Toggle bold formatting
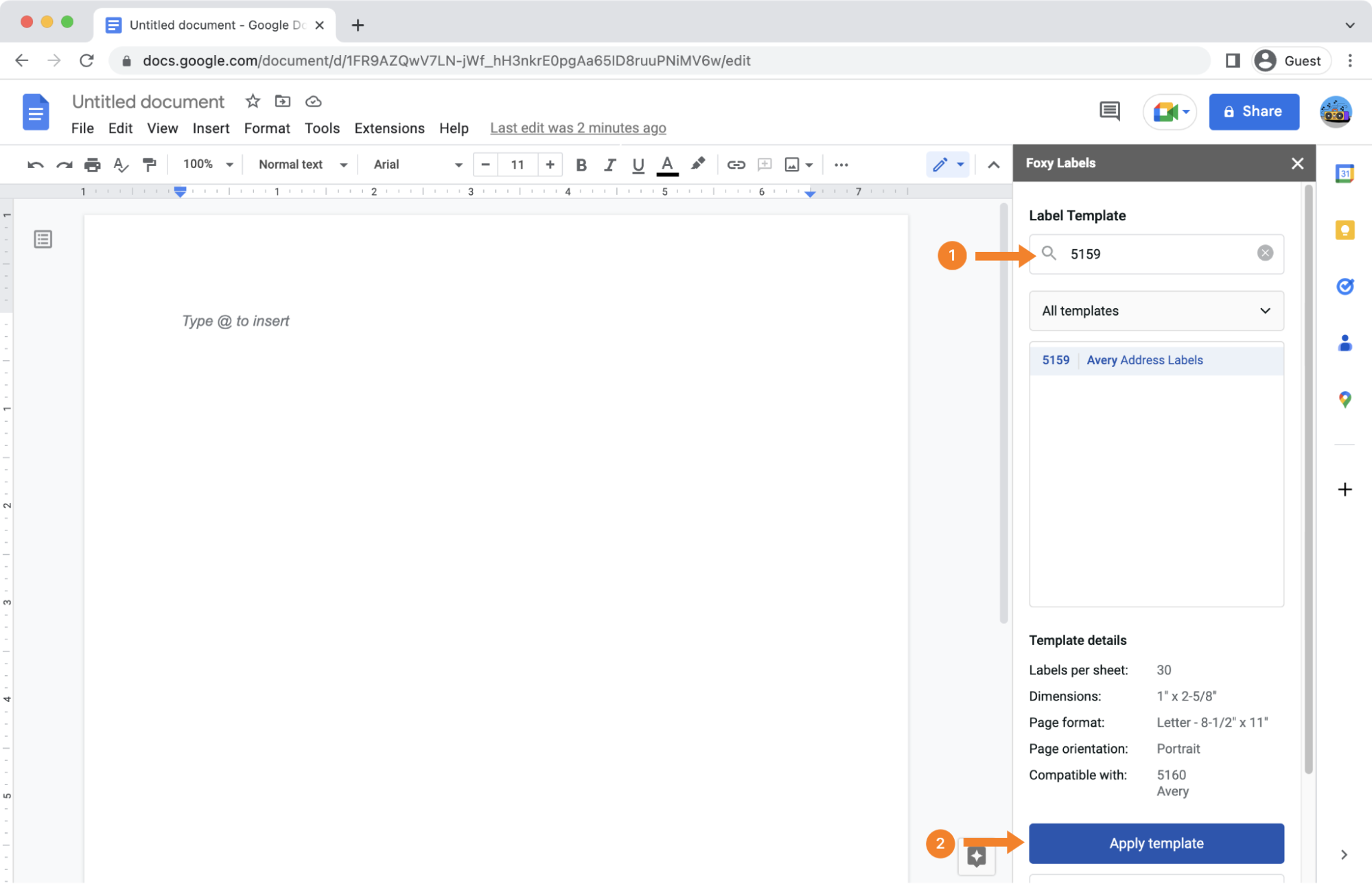This screenshot has width=1372, height=892. coord(581,165)
